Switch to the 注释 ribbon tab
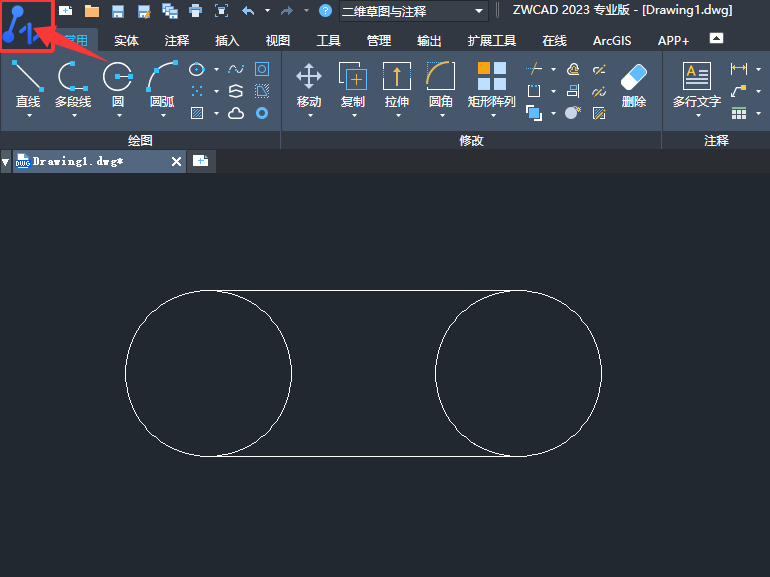 tap(177, 41)
